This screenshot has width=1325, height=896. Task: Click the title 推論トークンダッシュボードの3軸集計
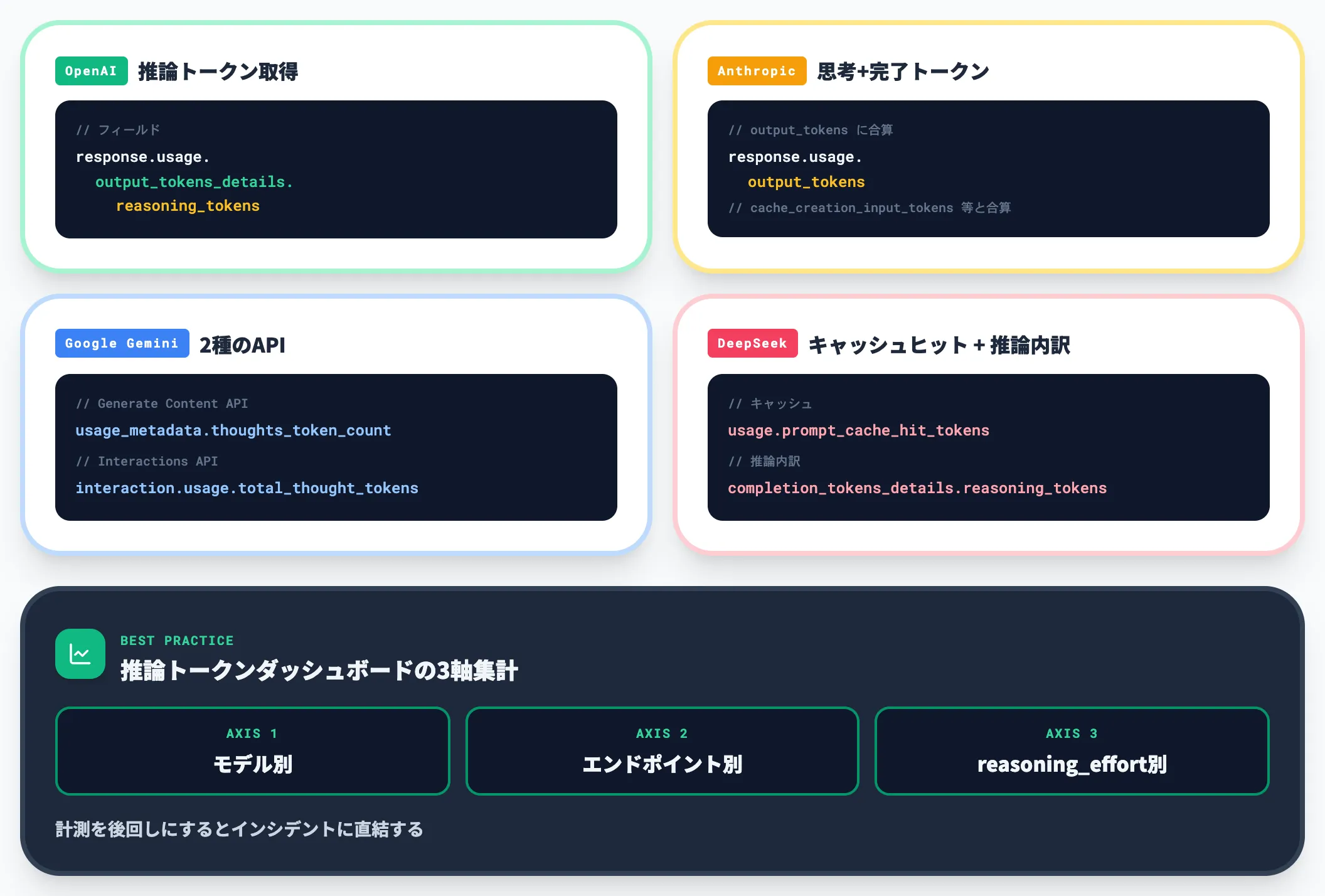point(319,671)
